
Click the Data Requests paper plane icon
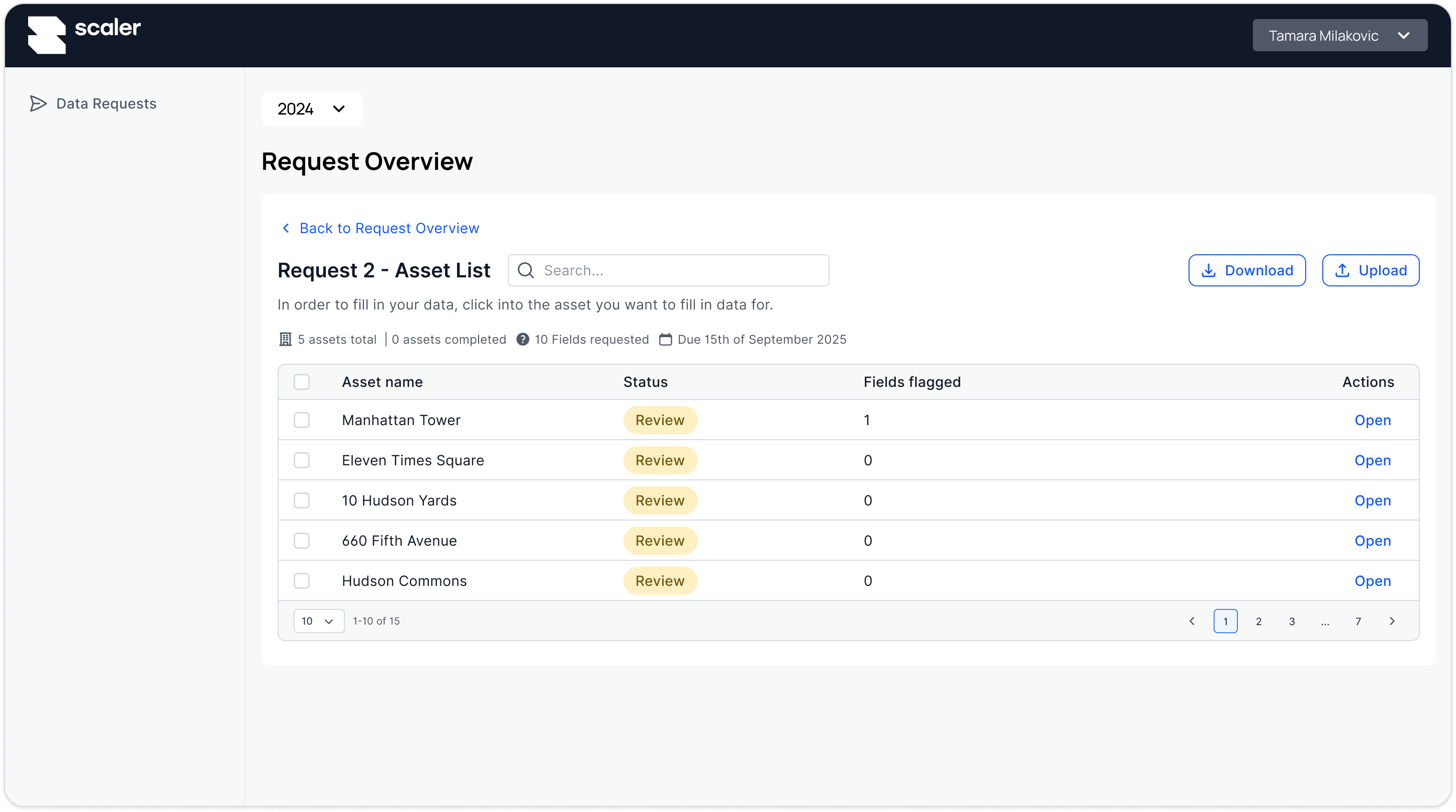(x=38, y=104)
